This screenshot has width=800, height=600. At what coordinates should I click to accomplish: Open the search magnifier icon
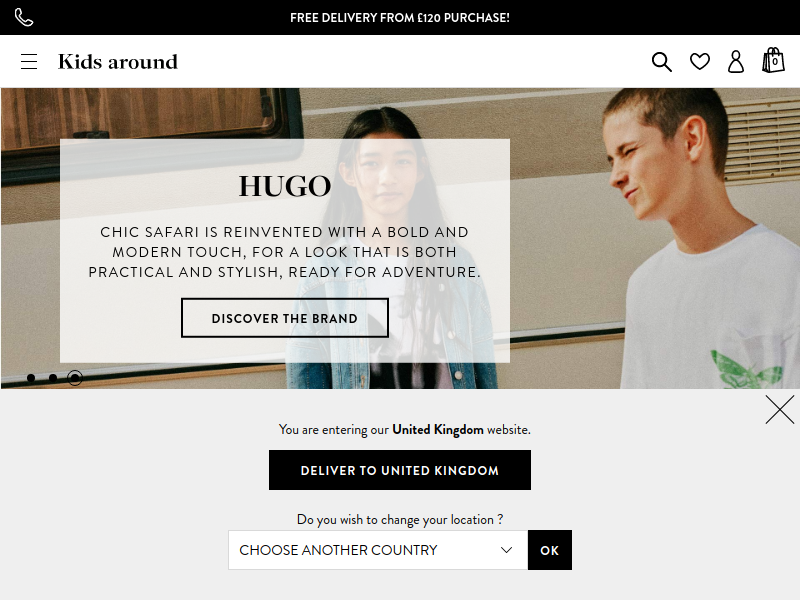coord(662,62)
